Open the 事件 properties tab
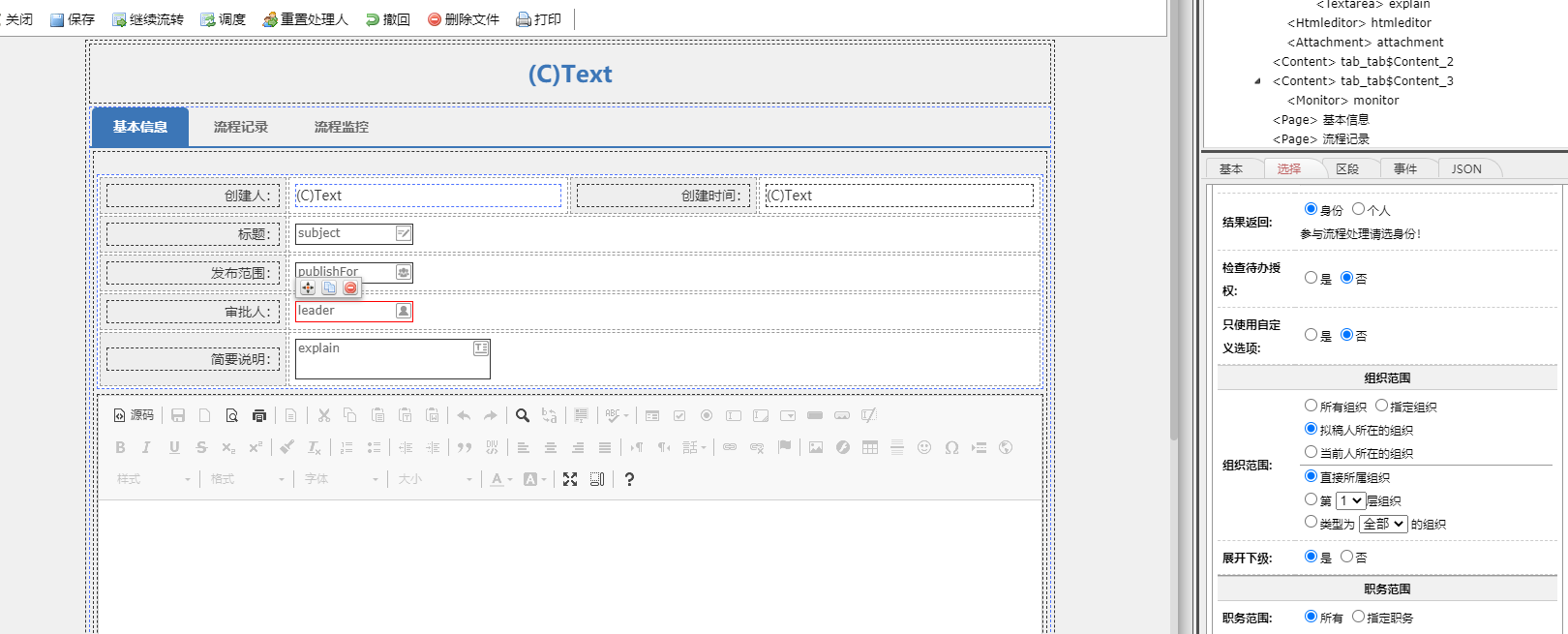The image size is (1568, 634). click(x=1405, y=168)
